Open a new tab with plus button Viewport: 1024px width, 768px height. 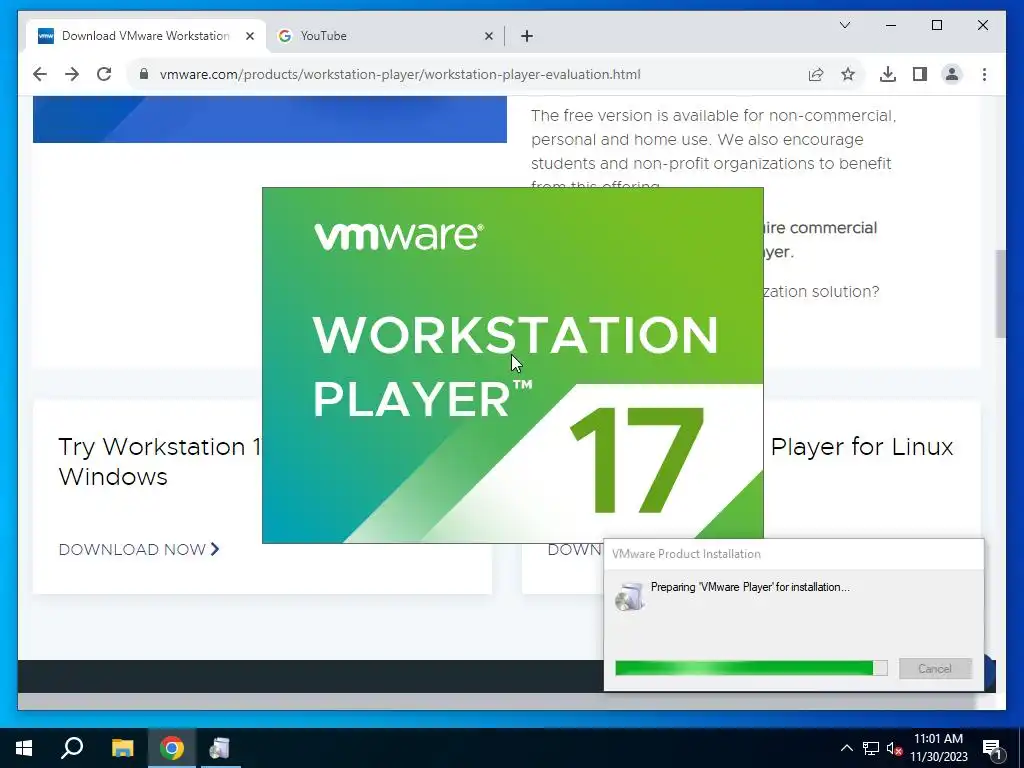point(527,36)
